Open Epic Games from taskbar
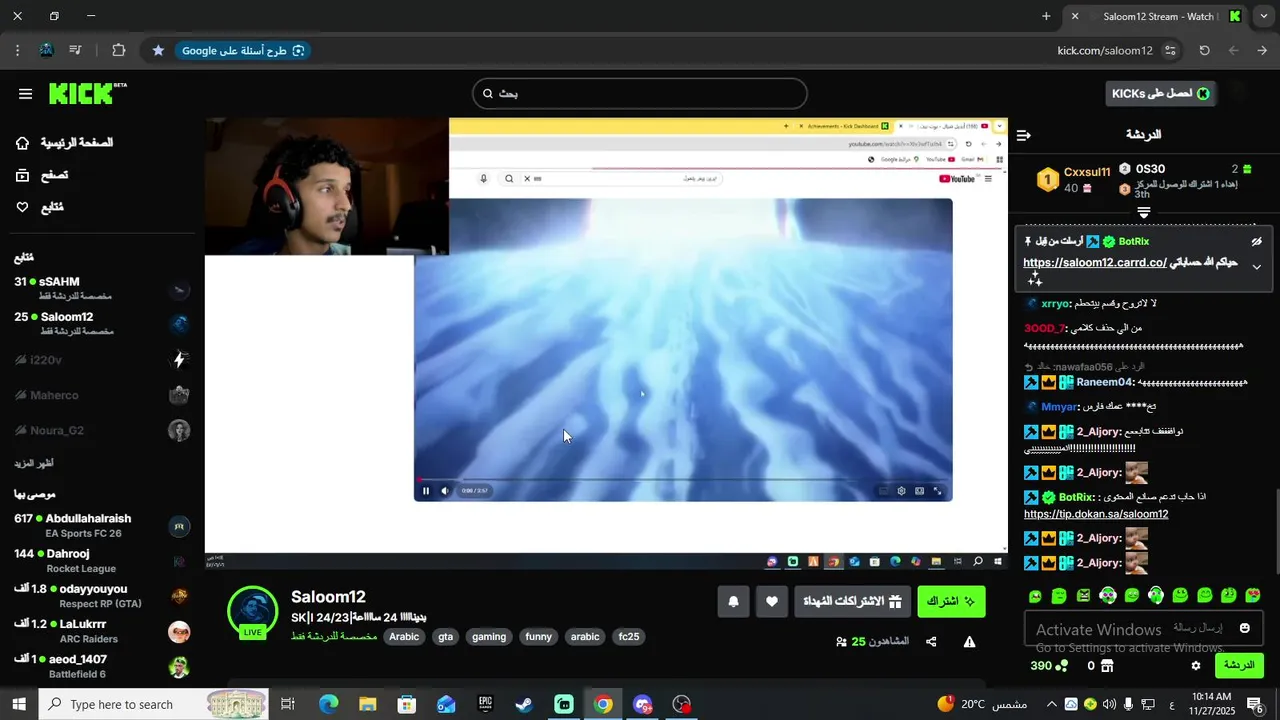 (485, 705)
